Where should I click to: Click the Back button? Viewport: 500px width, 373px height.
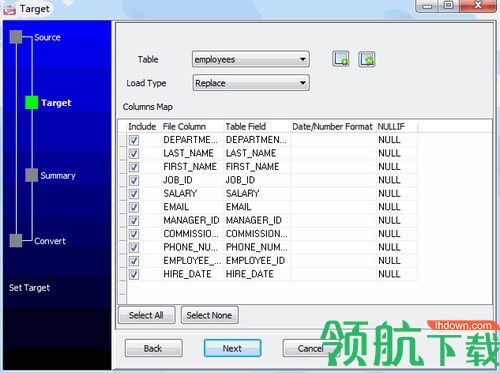(153, 348)
